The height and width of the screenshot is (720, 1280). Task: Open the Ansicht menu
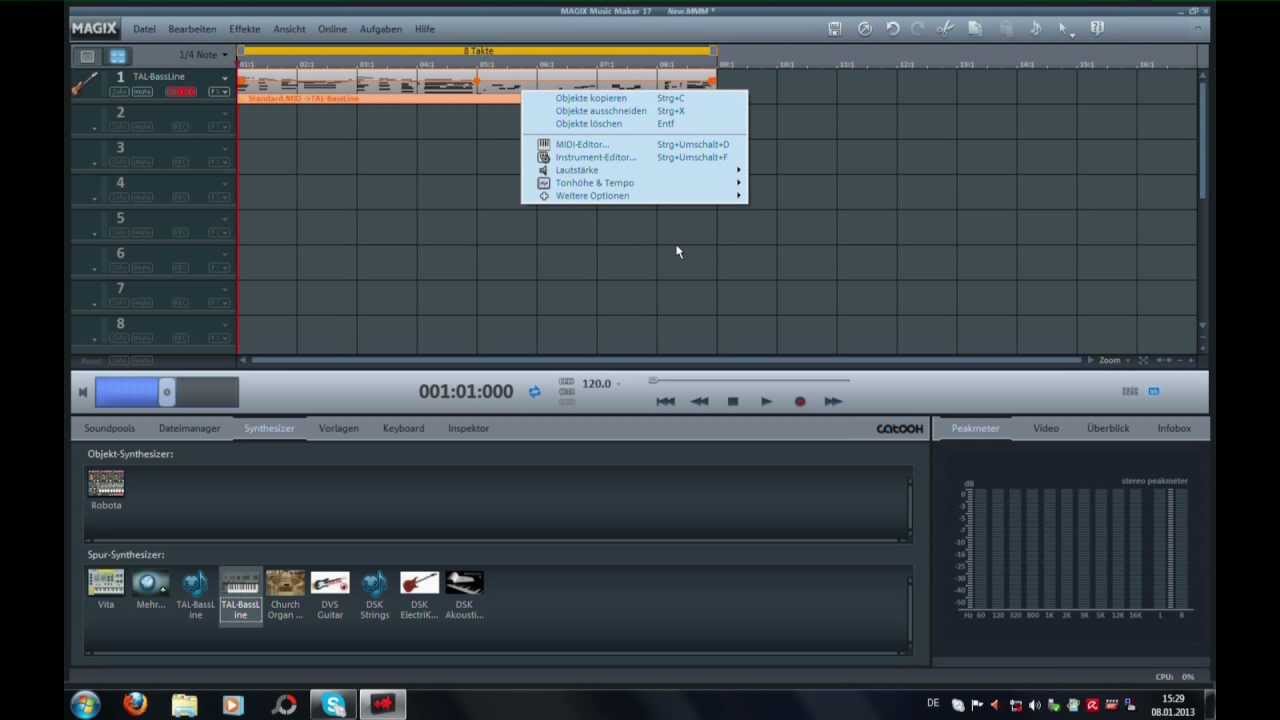click(x=290, y=29)
